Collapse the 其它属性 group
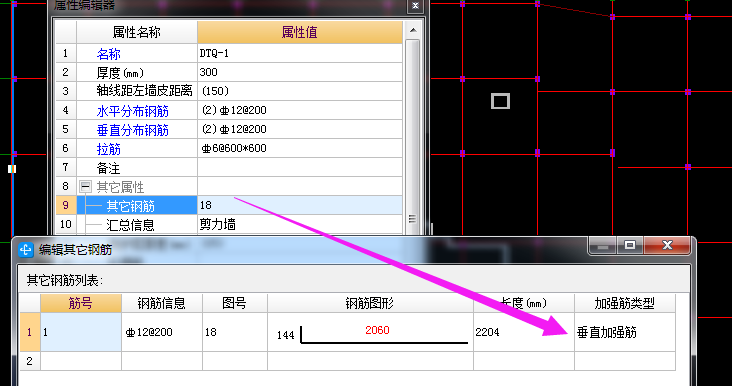The width and height of the screenshot is (732, 386). pyautogui.click(x=85, y=187)
